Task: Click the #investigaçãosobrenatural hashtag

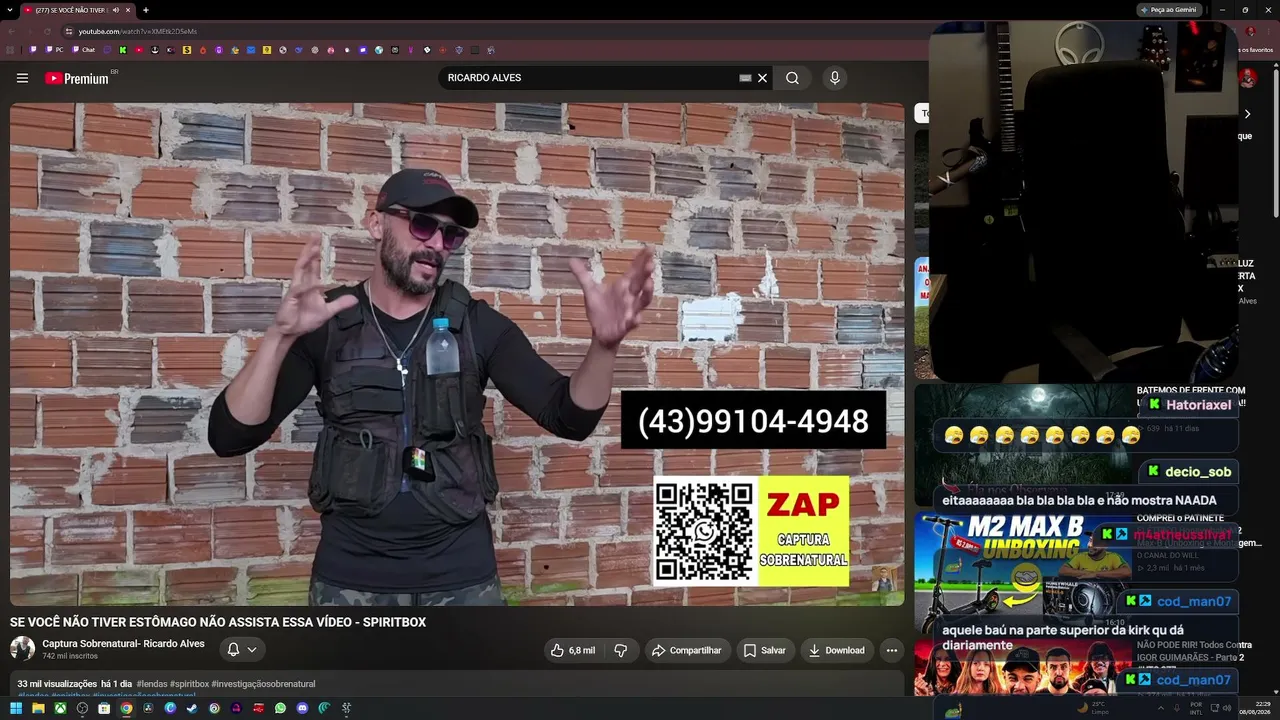Action: (x=264, y=684)
